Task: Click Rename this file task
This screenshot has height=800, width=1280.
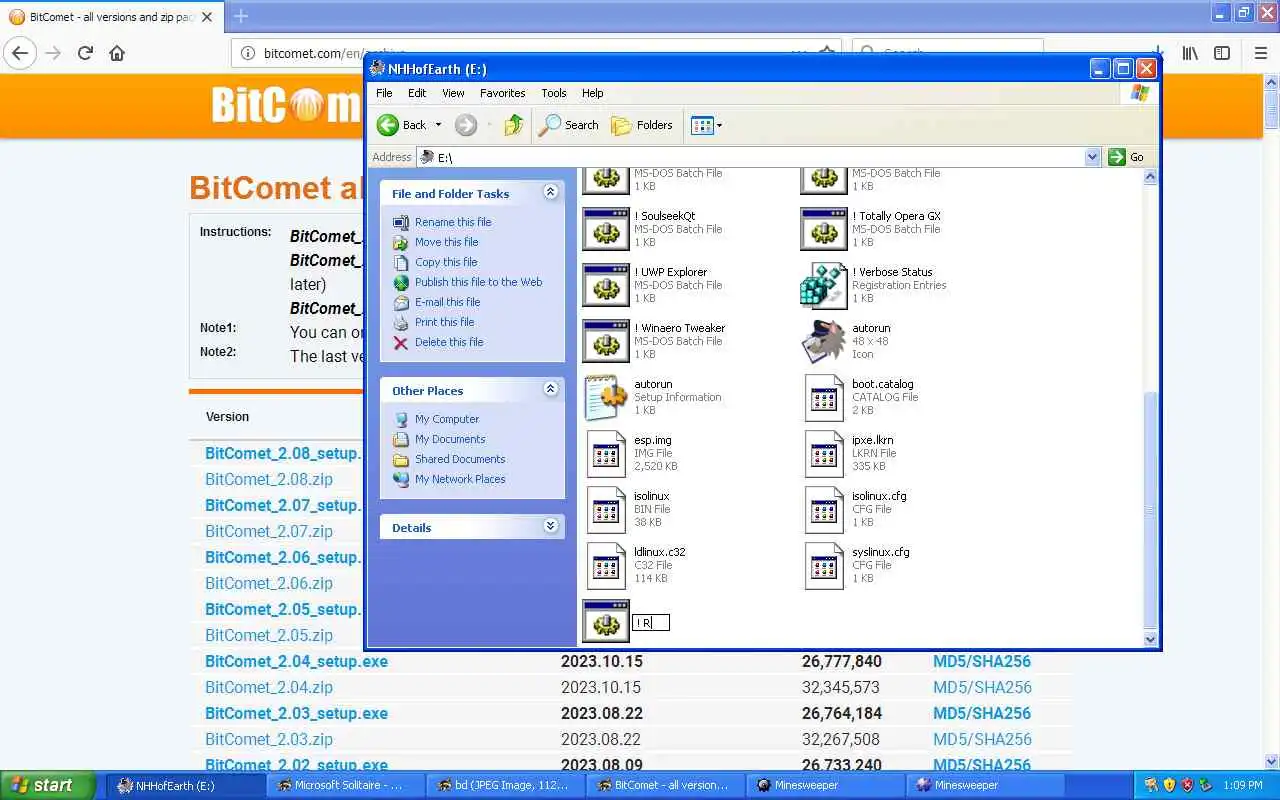Action: (453, 222)
